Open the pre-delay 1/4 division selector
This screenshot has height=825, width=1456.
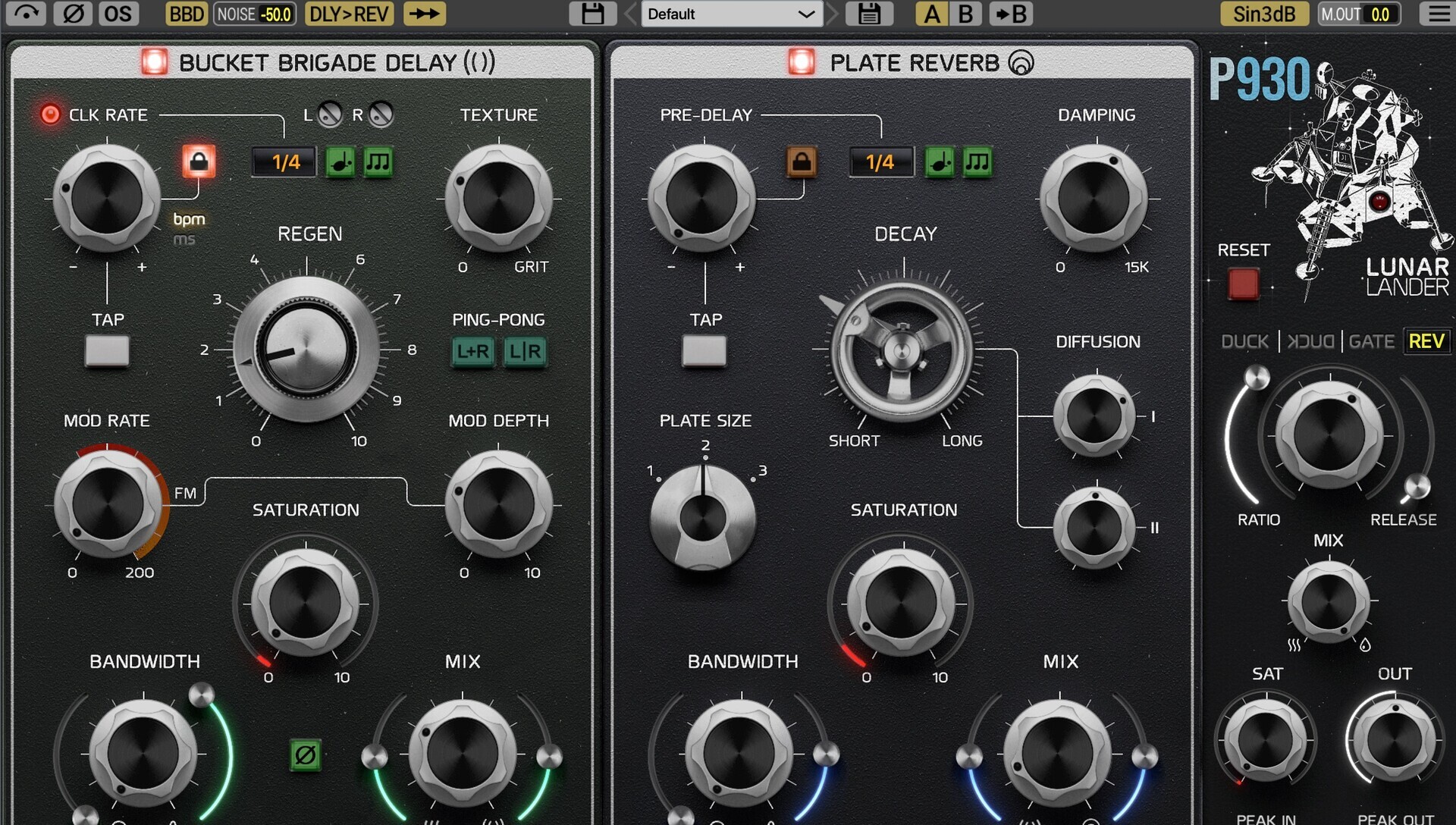tap(880, 162)
